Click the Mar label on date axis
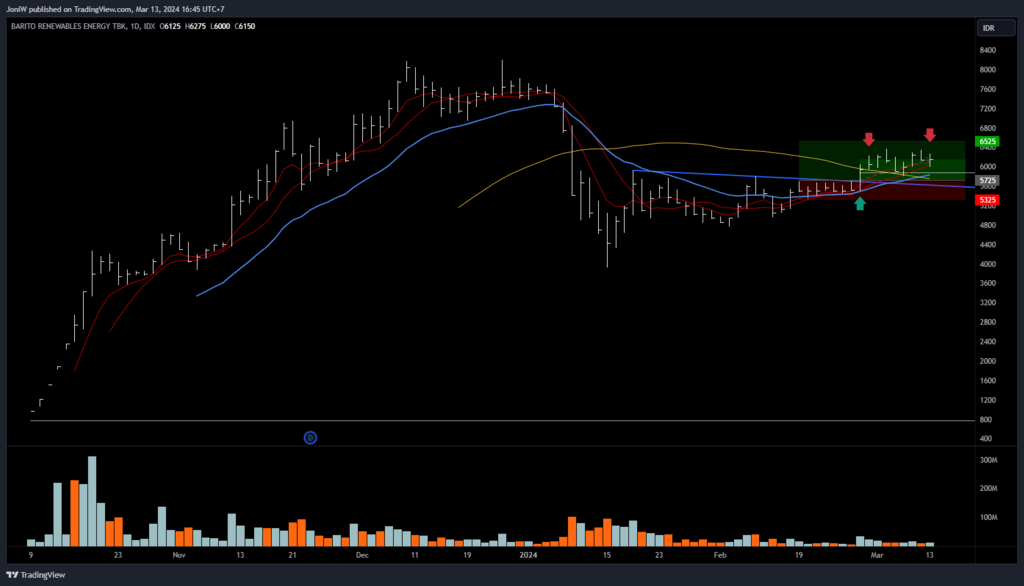This screenshot has height=586, width=1024. tap(877, 553)
